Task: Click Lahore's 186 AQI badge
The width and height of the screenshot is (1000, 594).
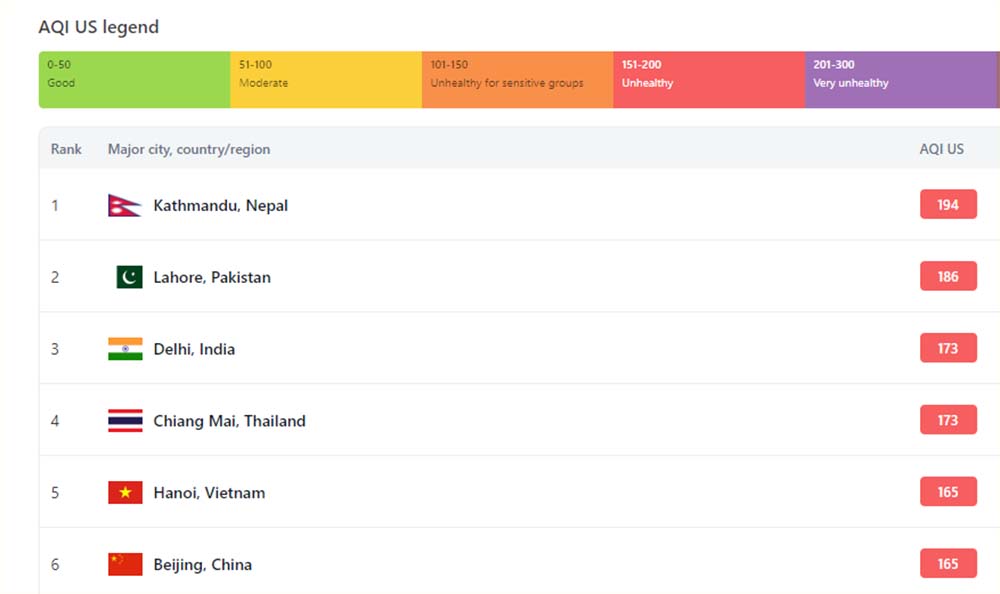Action: [948, 277]
